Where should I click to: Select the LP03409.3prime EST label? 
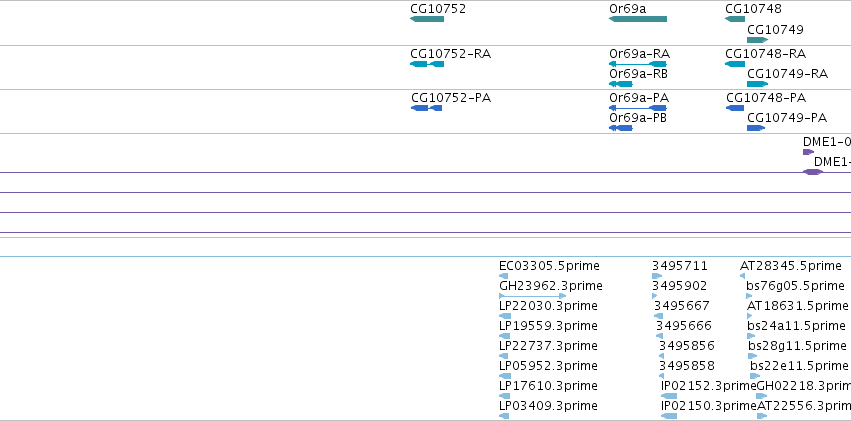548,406
